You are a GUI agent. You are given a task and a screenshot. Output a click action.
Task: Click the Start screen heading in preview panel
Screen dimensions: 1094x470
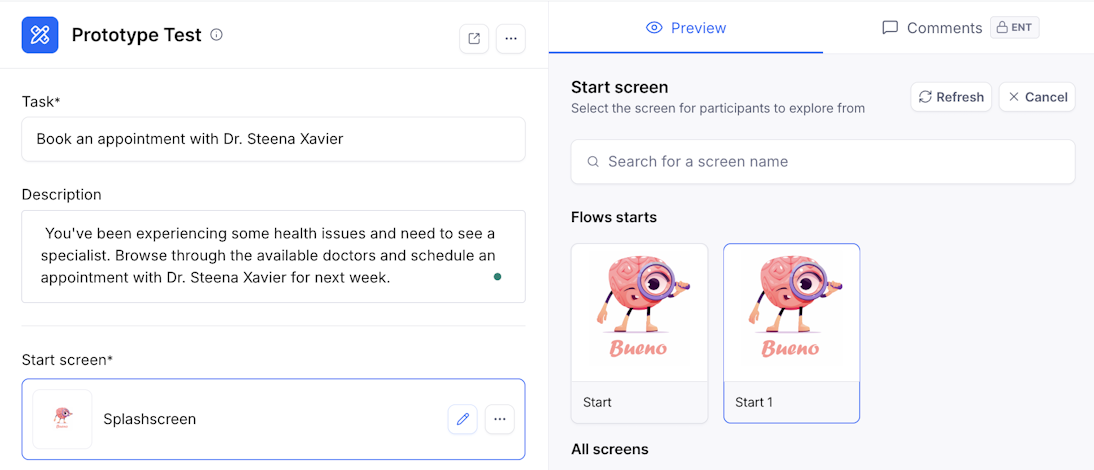click(x=620, y=87)
